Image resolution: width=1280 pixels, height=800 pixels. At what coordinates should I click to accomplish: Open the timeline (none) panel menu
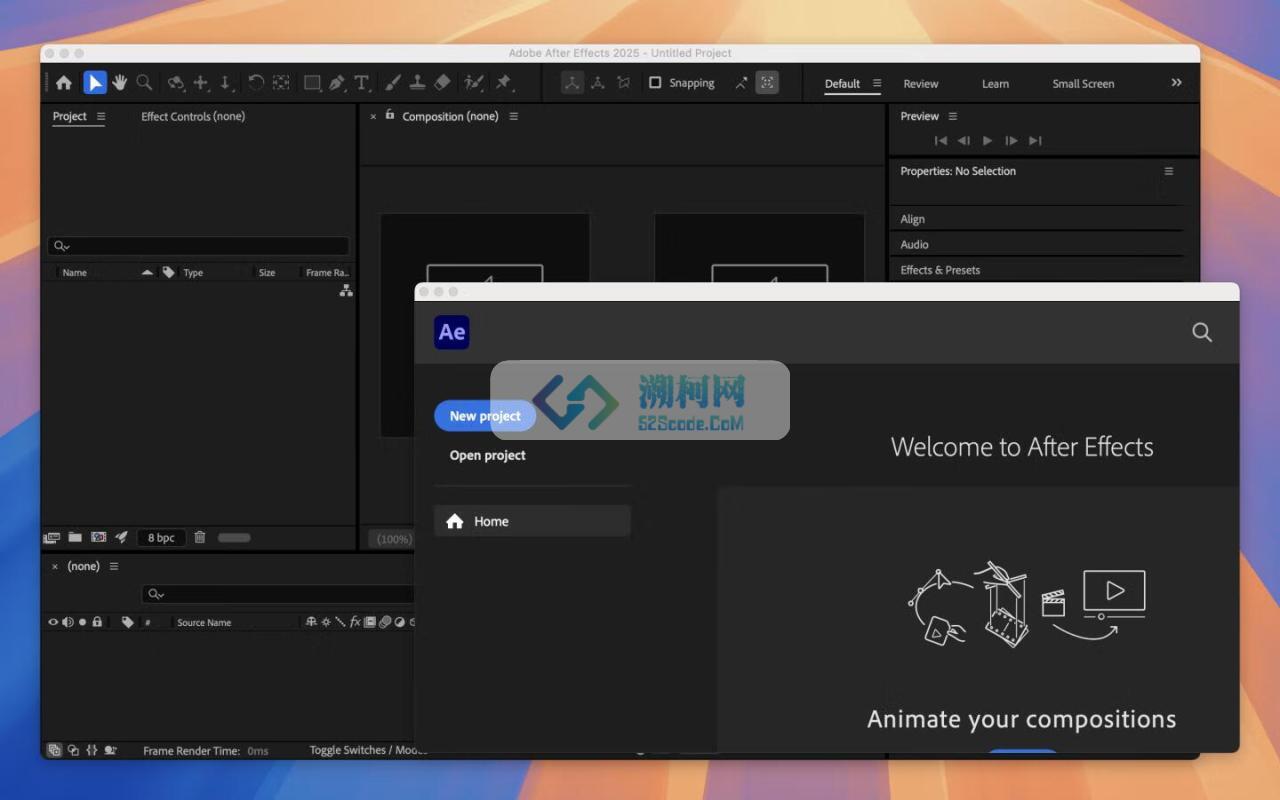pyautogui.click(x=114, y=566)
